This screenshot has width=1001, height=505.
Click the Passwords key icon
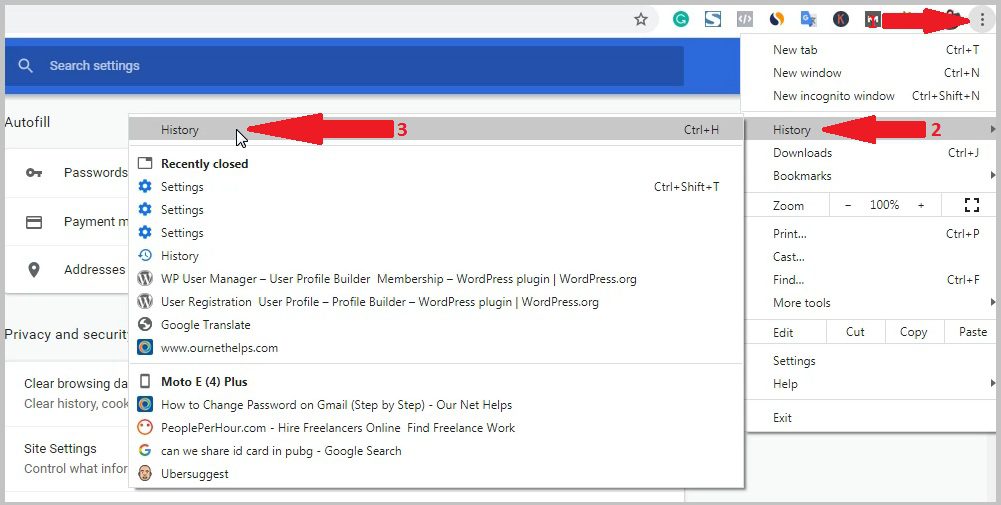[x=34, y=172]
